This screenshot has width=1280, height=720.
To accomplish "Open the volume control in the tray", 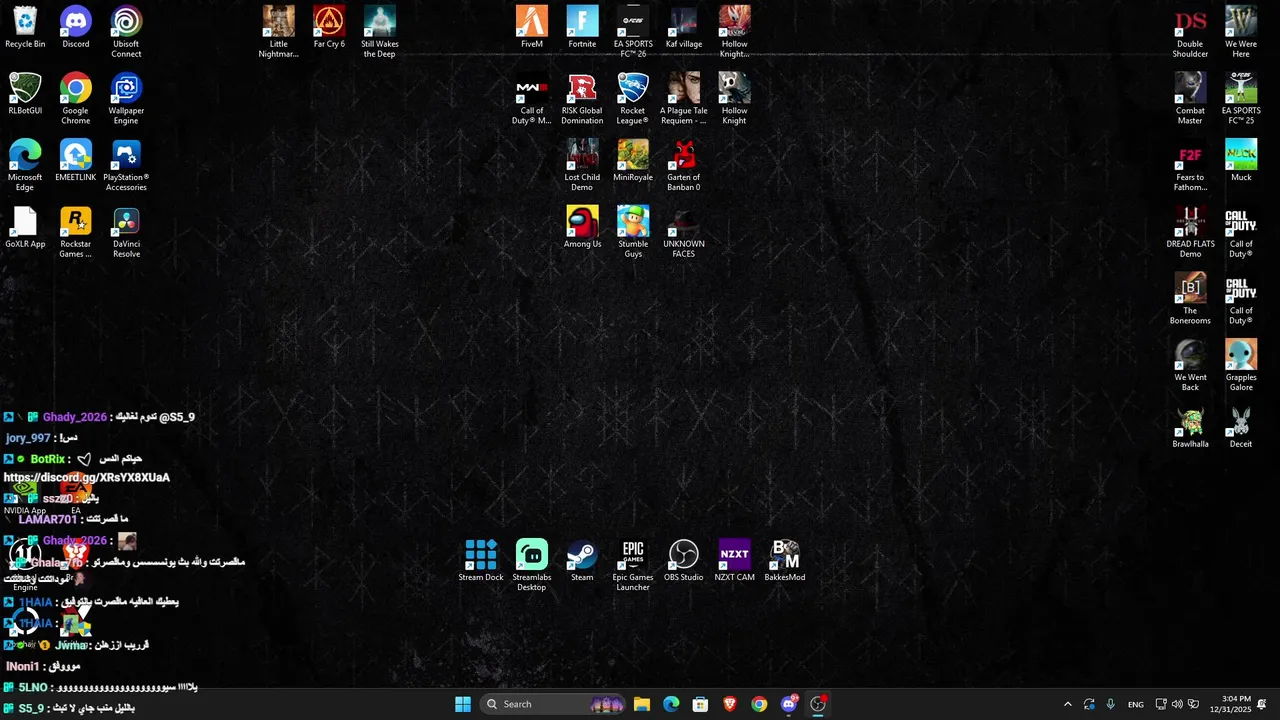I will [x=1177, y=704].
